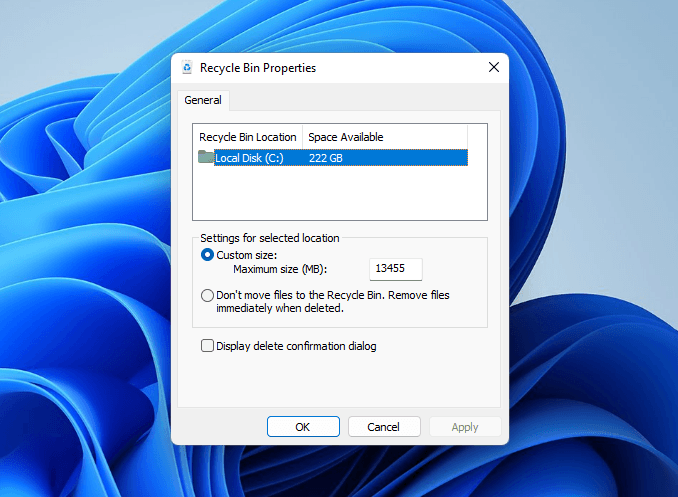
Task: Click the Maximum size input field
Action: click(x=396, y=269)
